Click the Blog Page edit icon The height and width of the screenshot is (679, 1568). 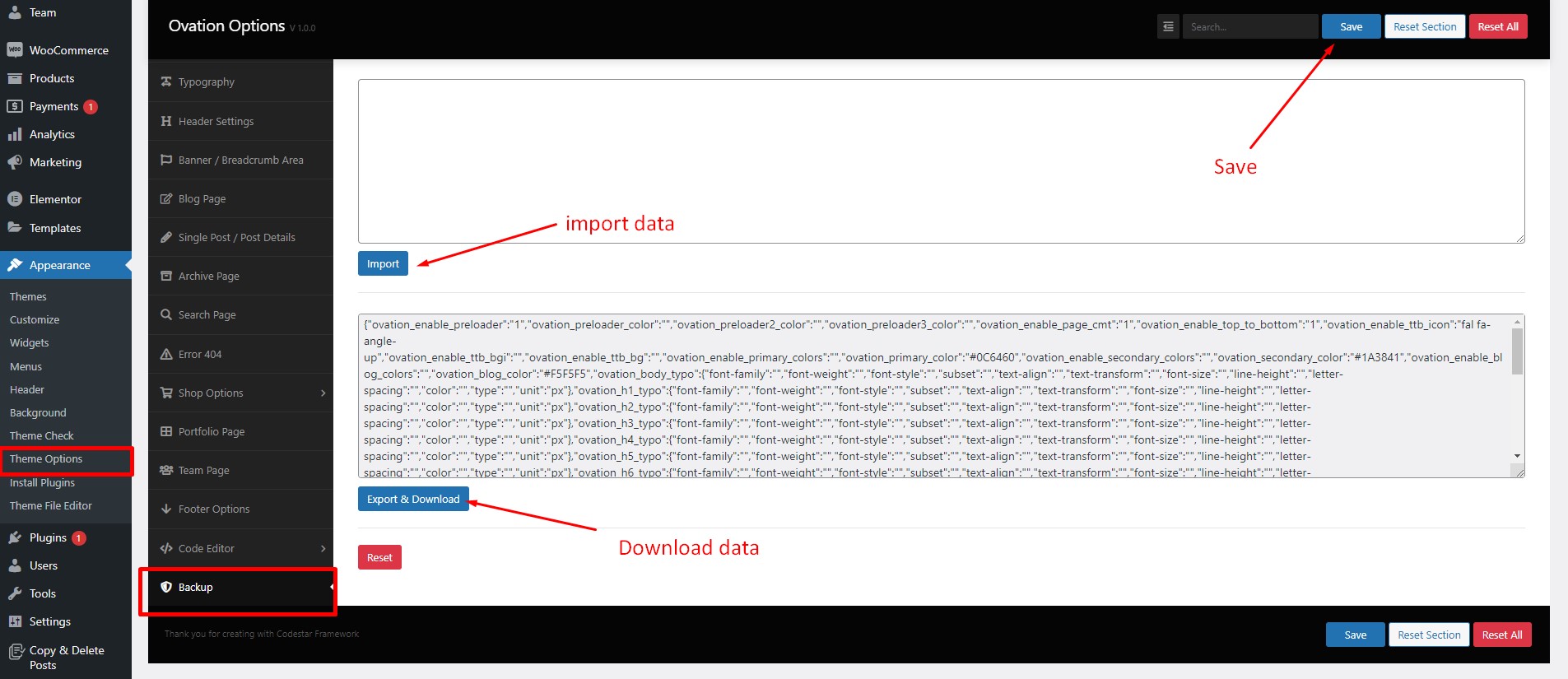point(166,198)
